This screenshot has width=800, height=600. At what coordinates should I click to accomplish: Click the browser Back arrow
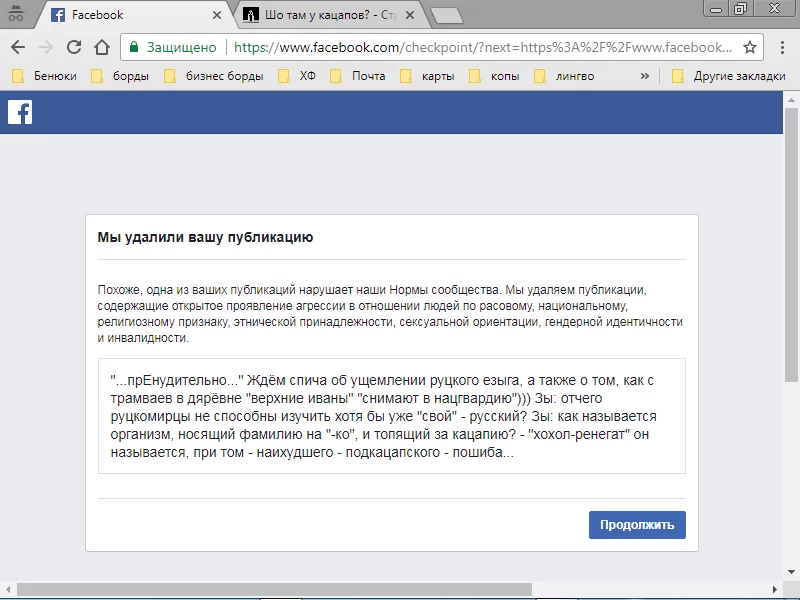pyautogui.click(x=18, y=47)
